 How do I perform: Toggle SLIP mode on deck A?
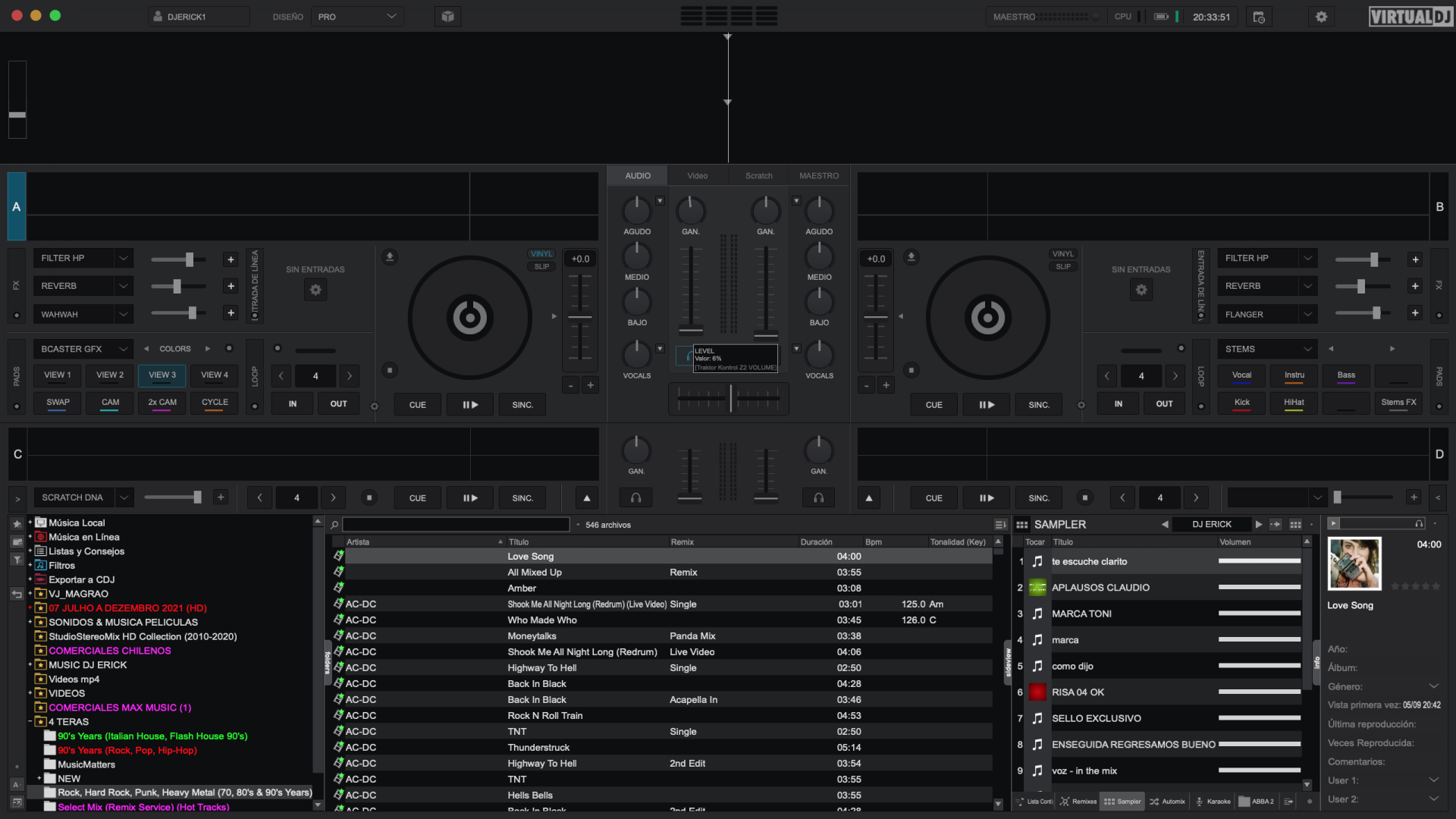(x=541, y=267)
